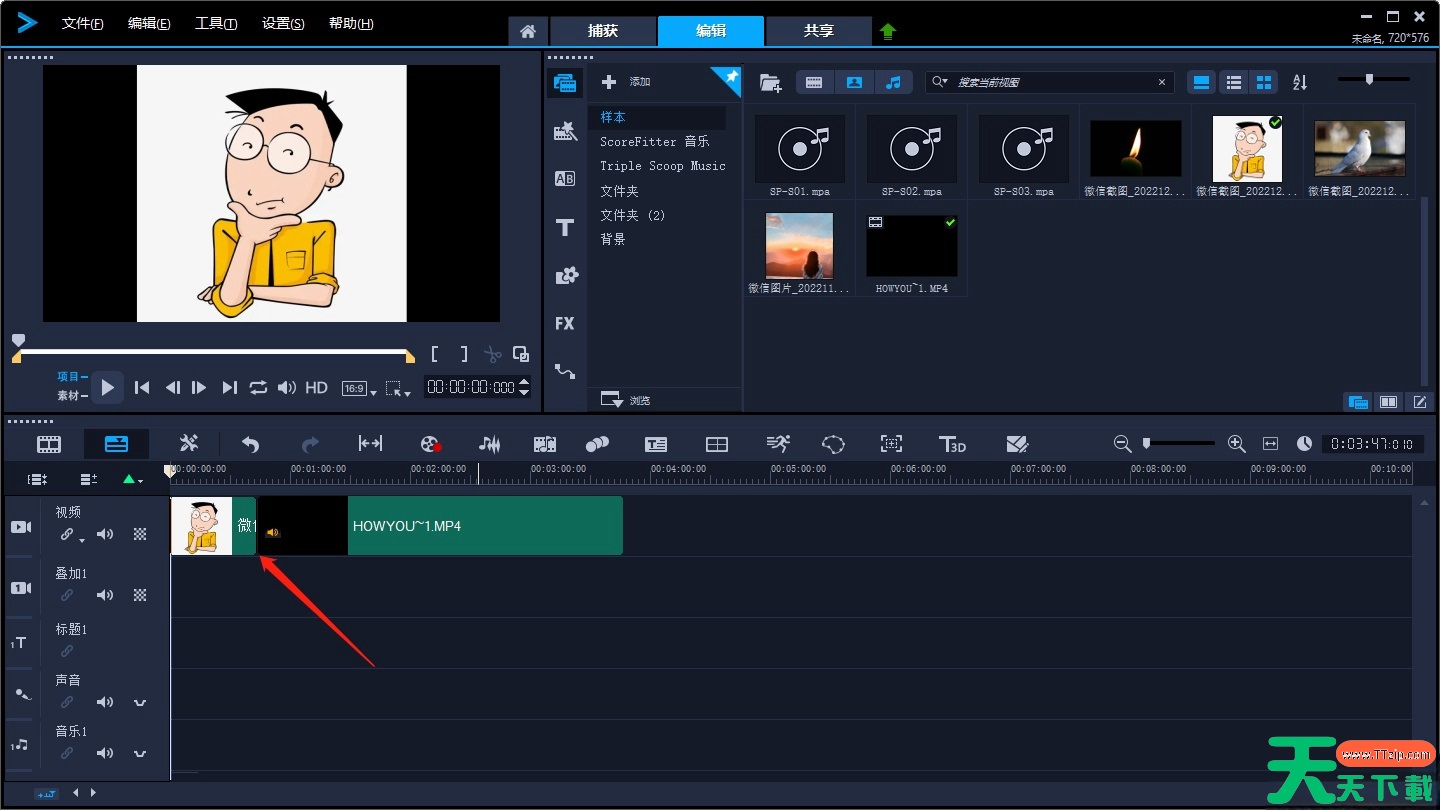Open Auto Music tool icon
The image size is (1440, 810).
point(544,444)
